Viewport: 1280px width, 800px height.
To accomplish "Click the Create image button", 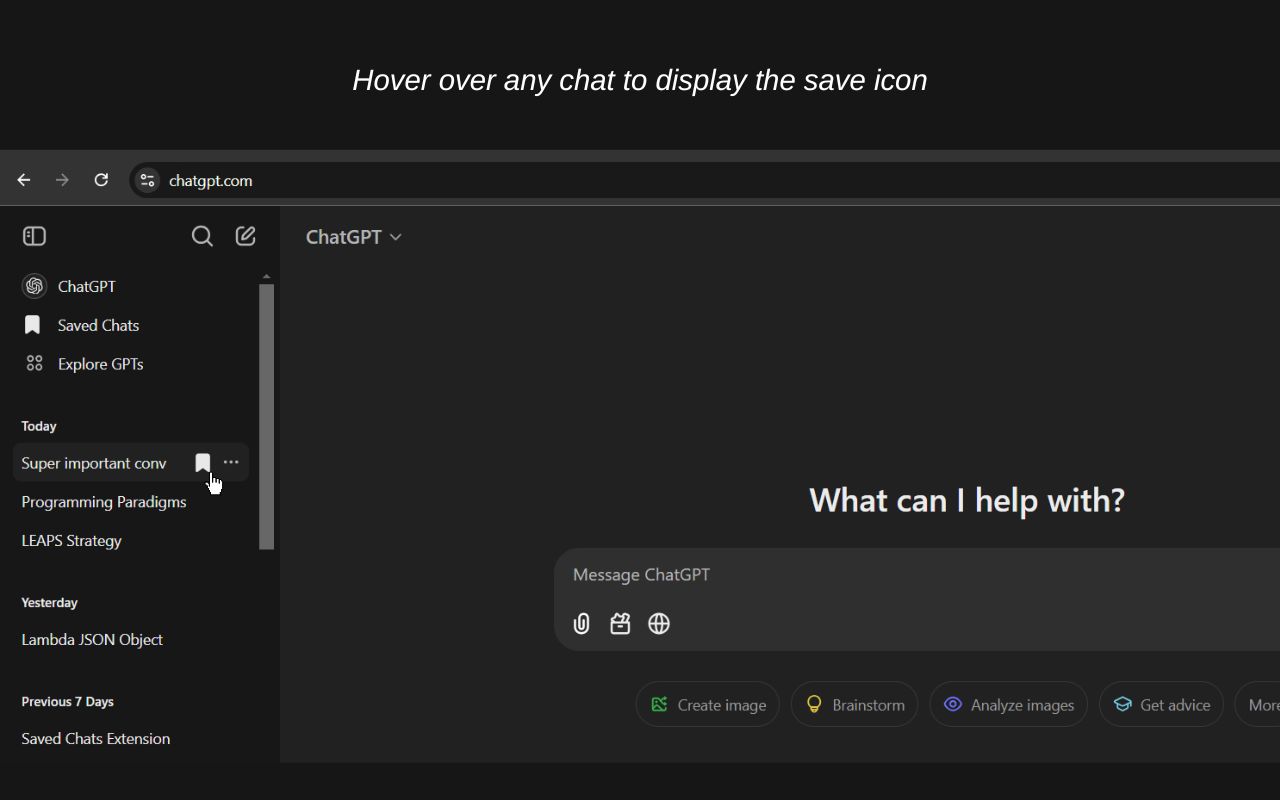I will pyautogui.click(x=707, y=704).
